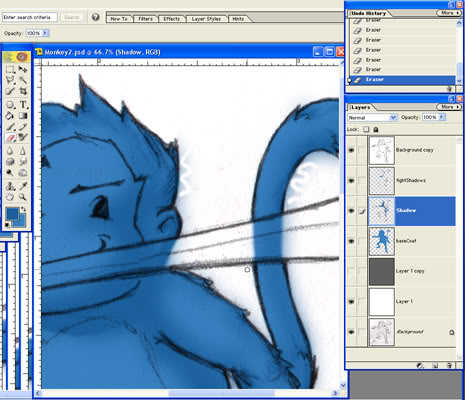The width and height of the screenshot is (465, 400).
Task: Open Eraser options Opacity slider arrow
Action: (45, 33)
